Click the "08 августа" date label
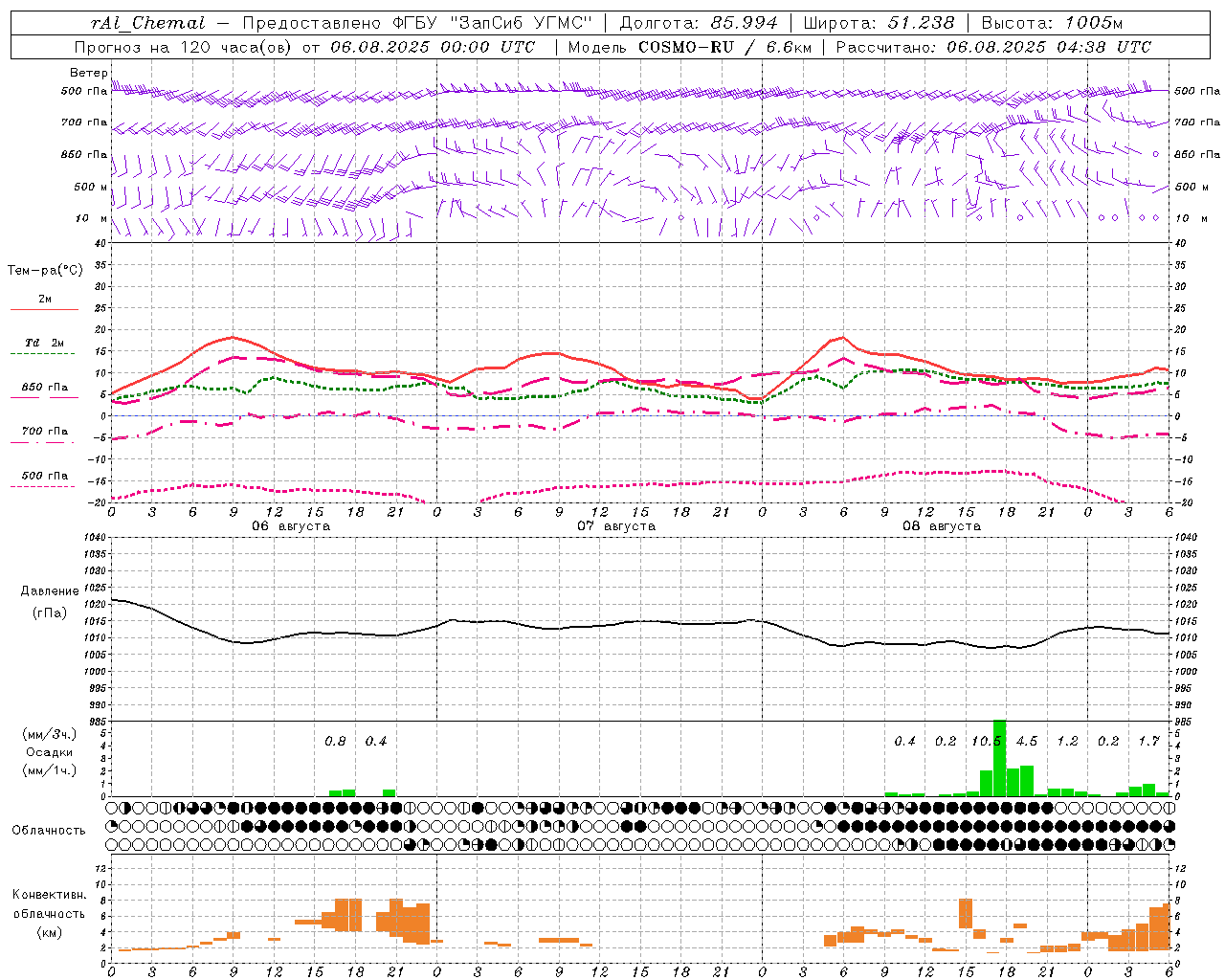This screenshot has height=980, width=1225. coord(942,526)
